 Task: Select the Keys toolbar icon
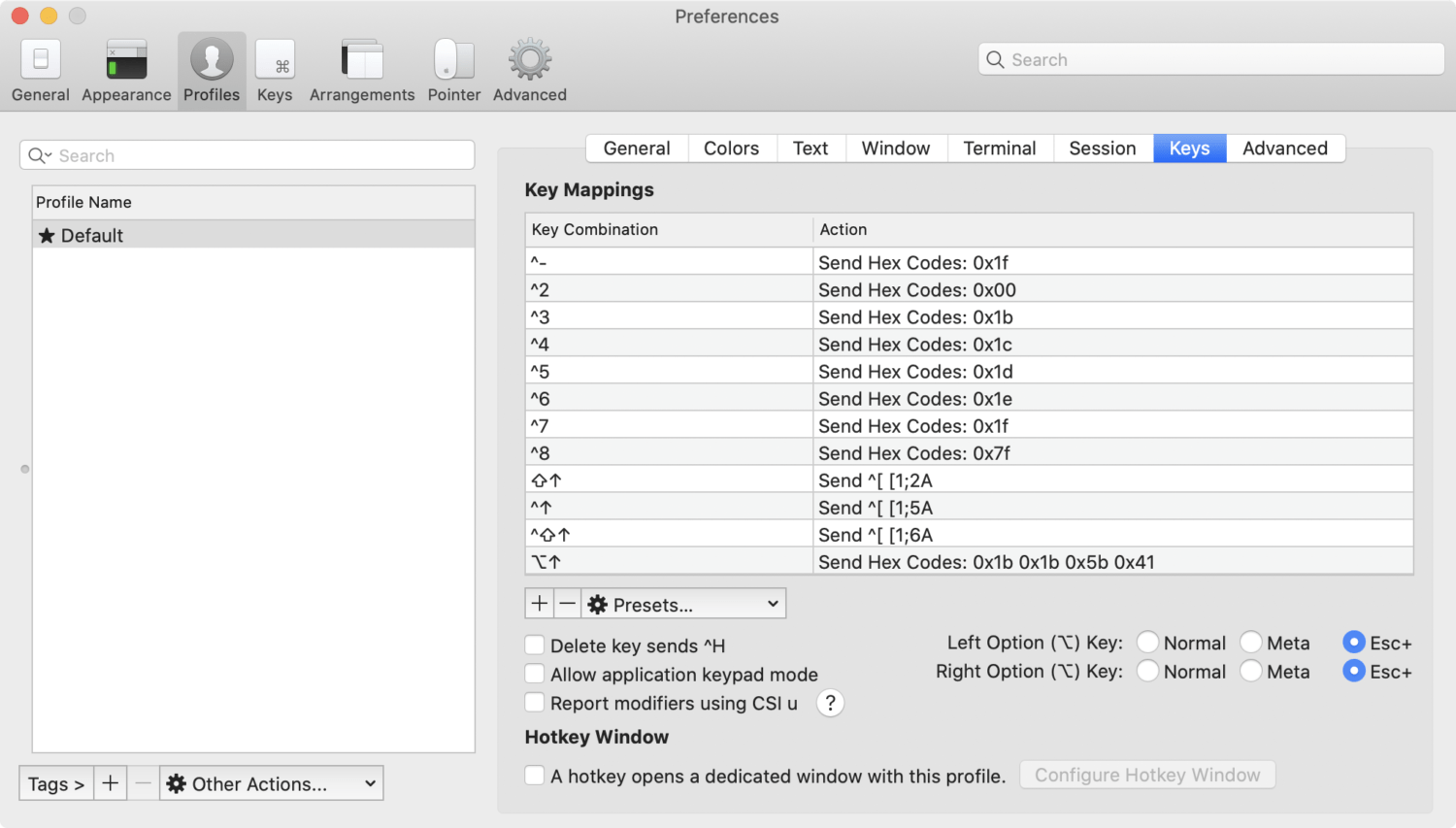[275, 60]
